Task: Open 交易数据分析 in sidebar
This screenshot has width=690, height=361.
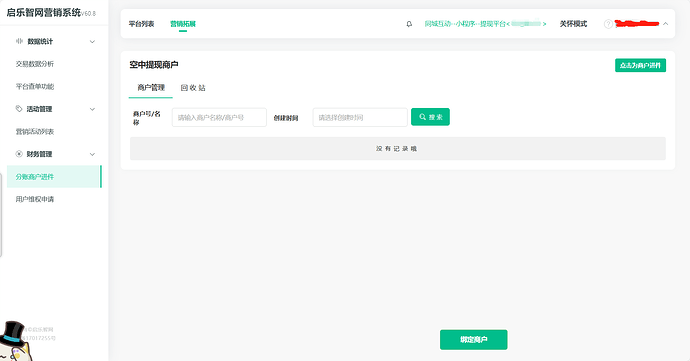Action: pos(35,64)
